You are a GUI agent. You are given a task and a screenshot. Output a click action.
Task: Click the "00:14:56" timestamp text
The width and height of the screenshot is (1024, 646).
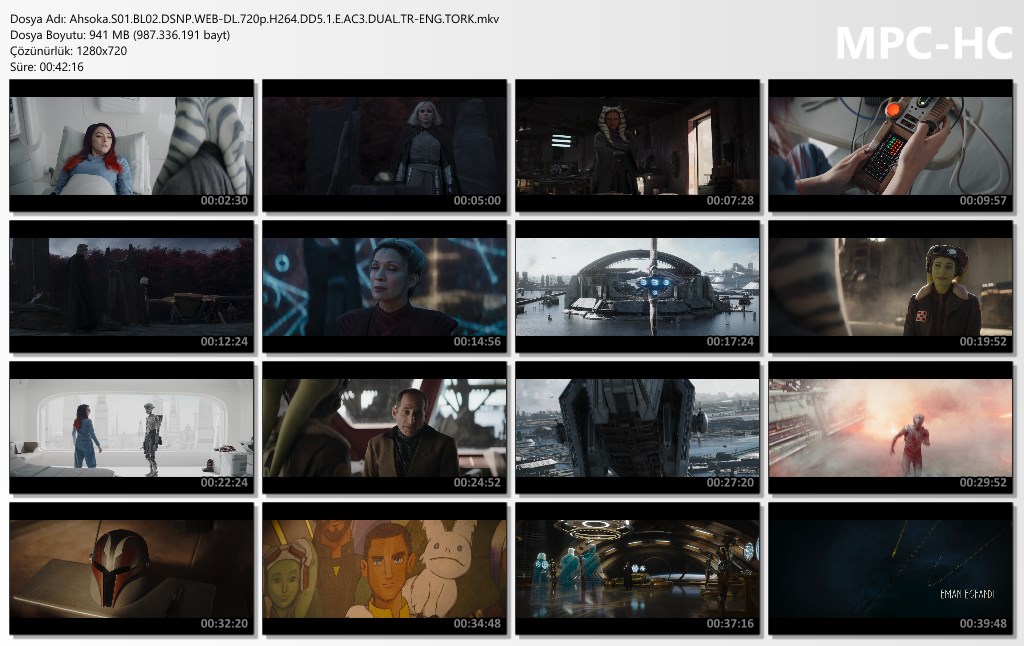coord(477,342)
